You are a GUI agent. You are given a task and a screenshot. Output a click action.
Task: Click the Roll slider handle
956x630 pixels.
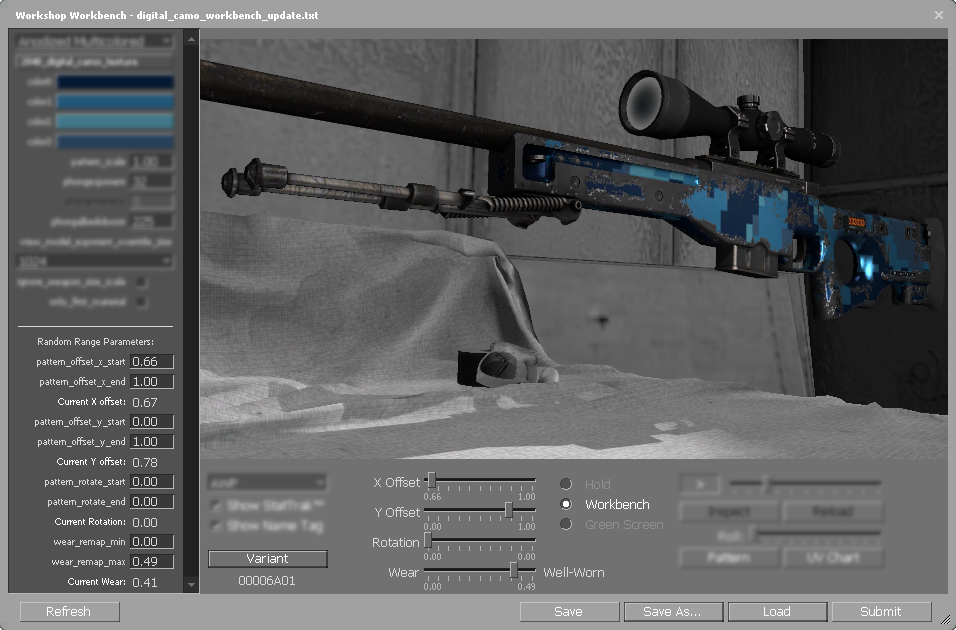[x=754, y=534]
